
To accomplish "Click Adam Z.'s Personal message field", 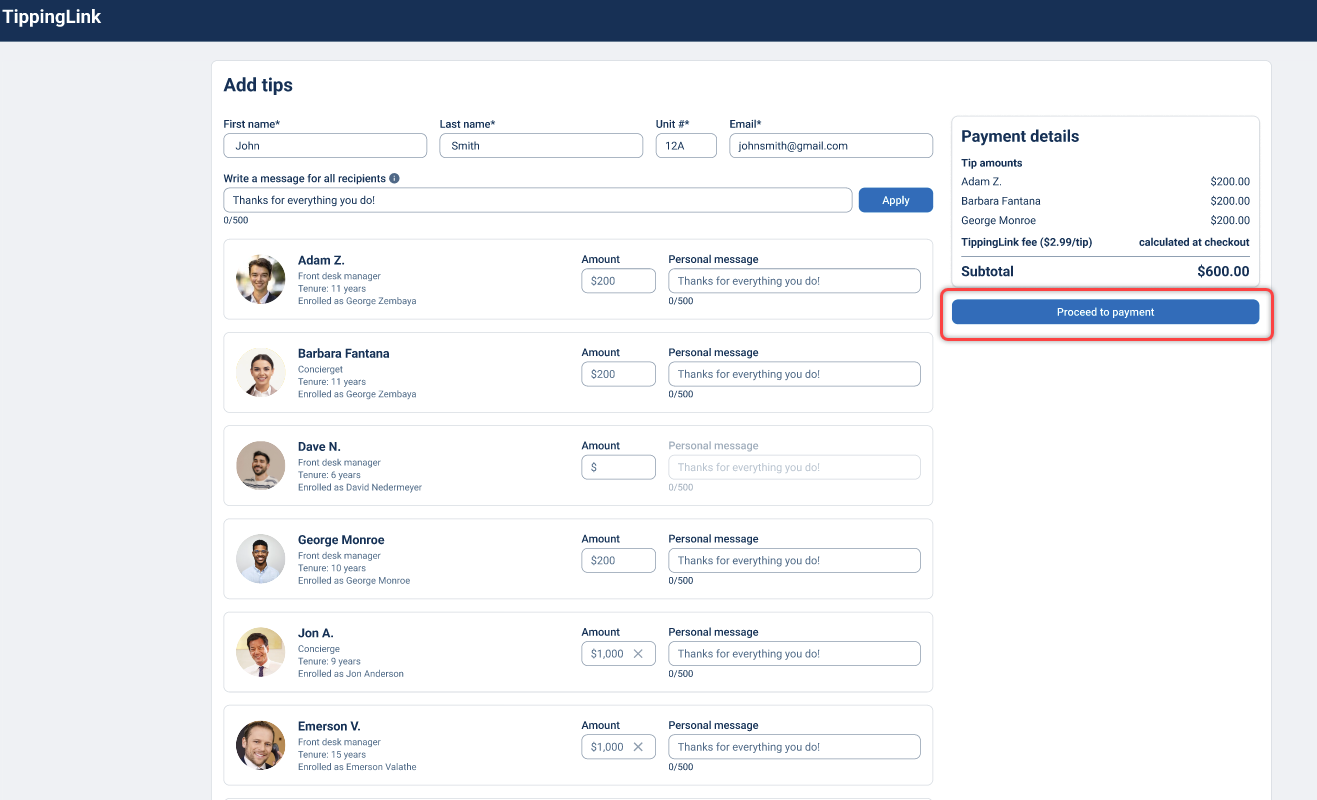I will (x=794, y=281).
